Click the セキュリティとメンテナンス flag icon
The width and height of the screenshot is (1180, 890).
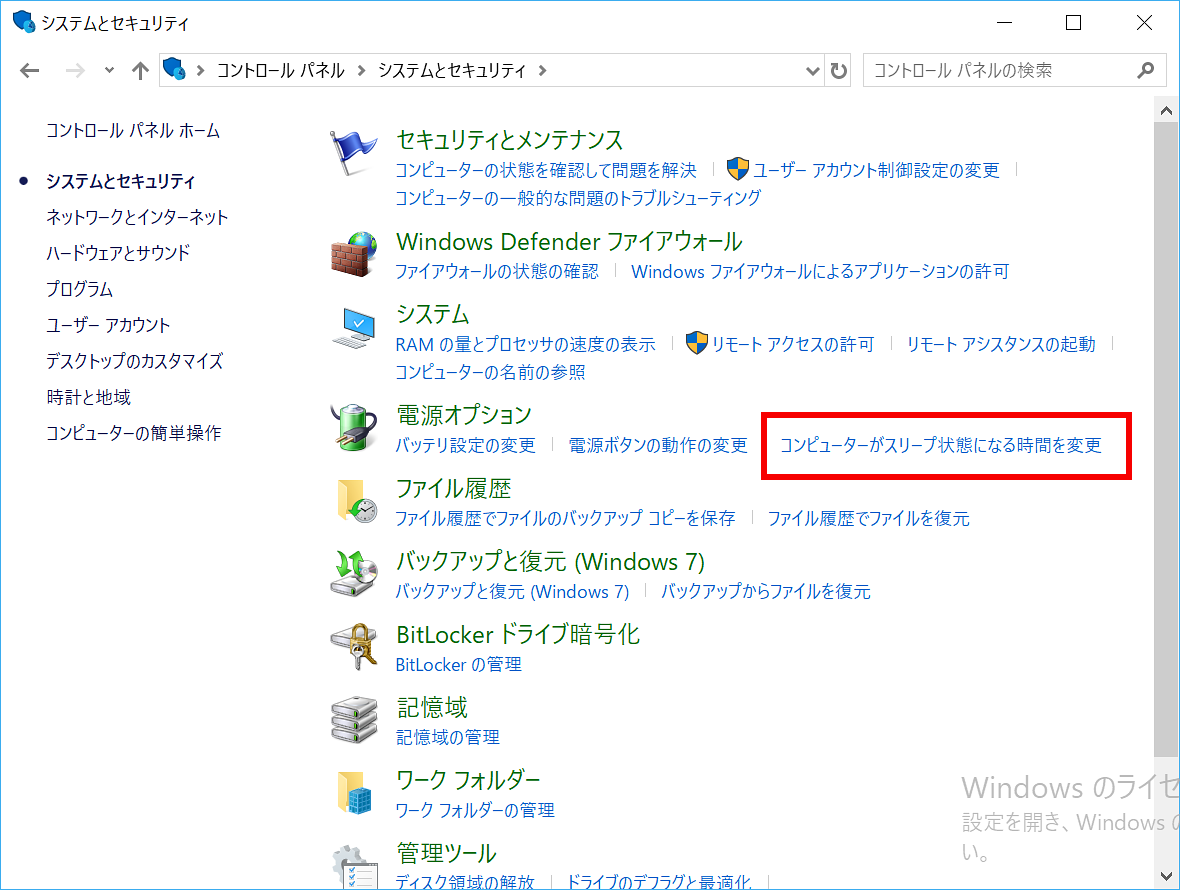pyautogui.click(x=353, y=153)
